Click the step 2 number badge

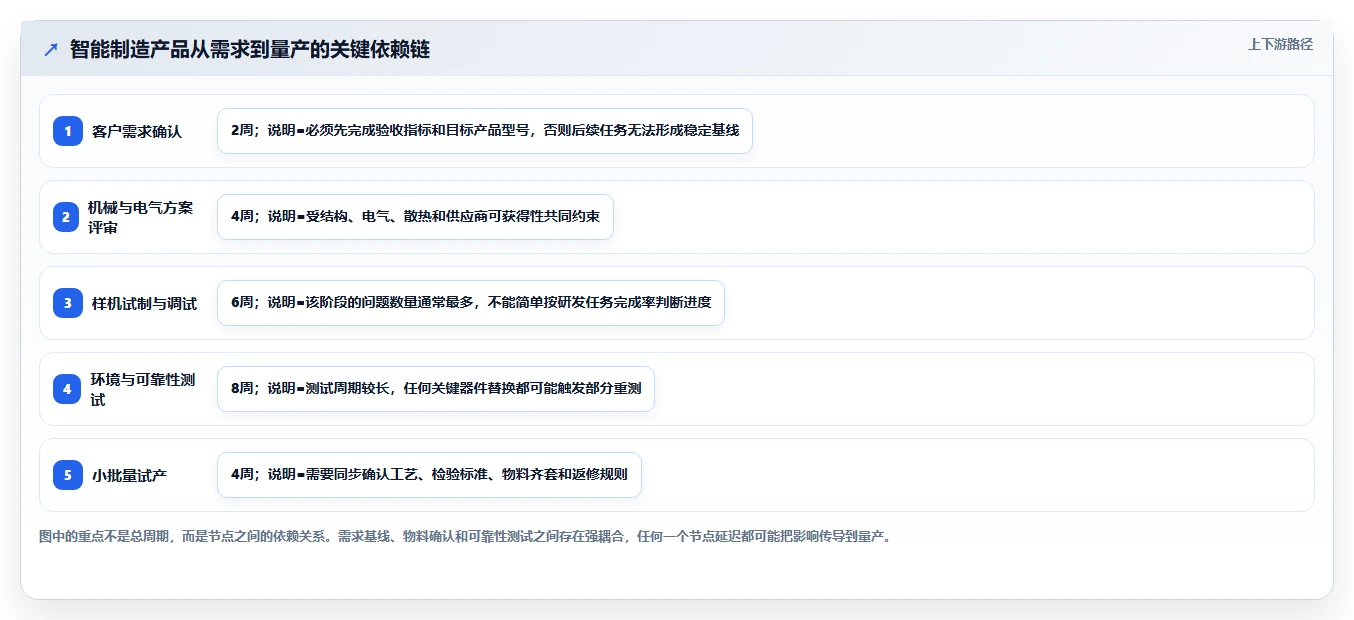click(x=66, y=217)
